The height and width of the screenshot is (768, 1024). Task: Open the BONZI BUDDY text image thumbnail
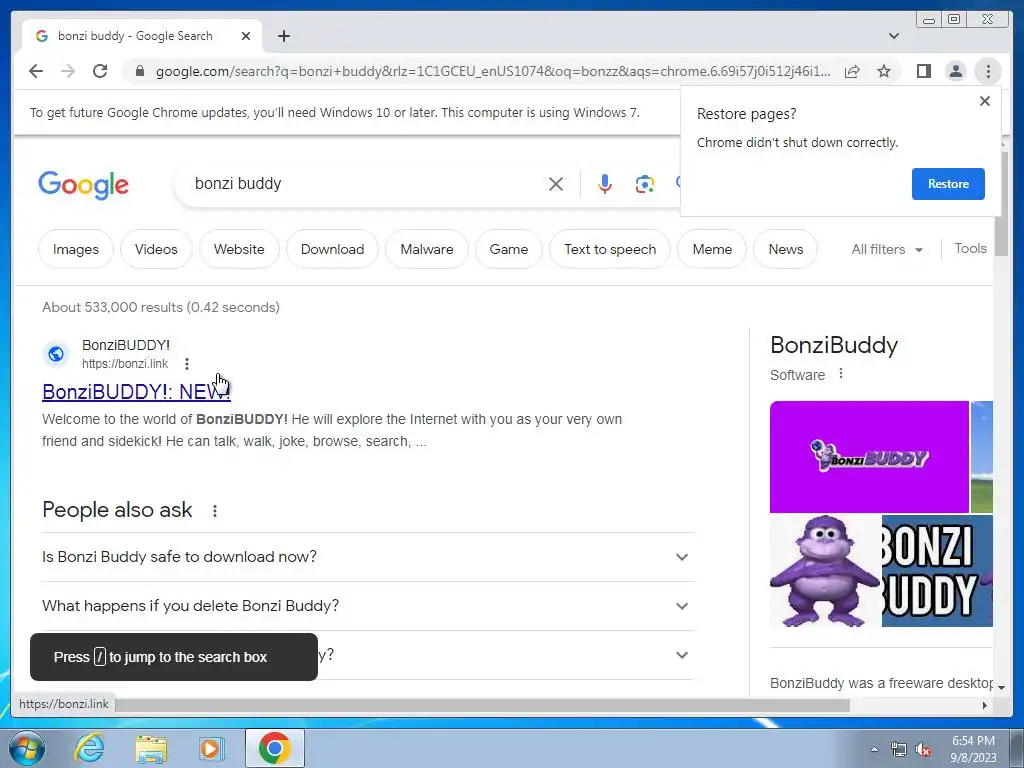point(937,571)
